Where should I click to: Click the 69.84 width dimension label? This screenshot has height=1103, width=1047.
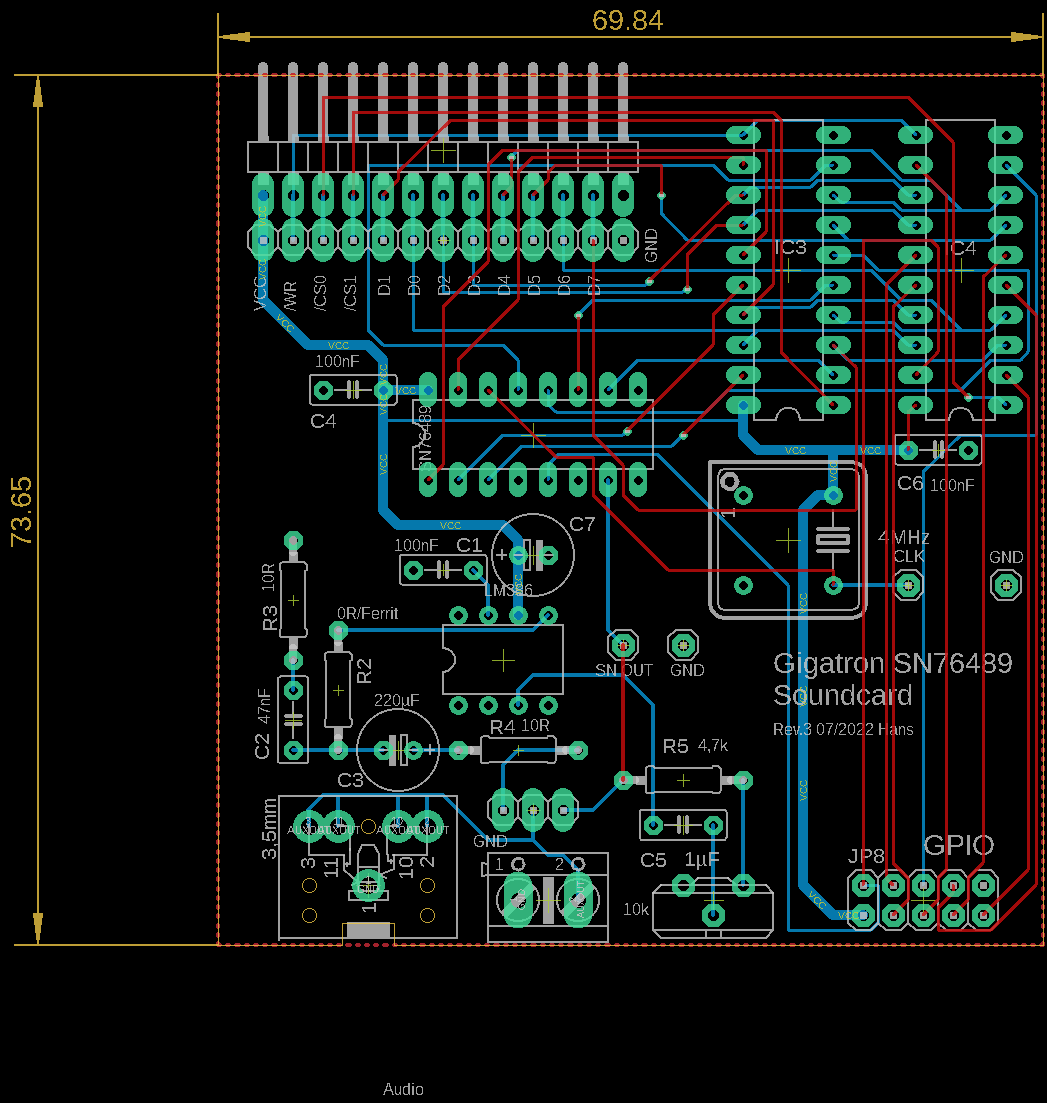[x=627, y=20]
